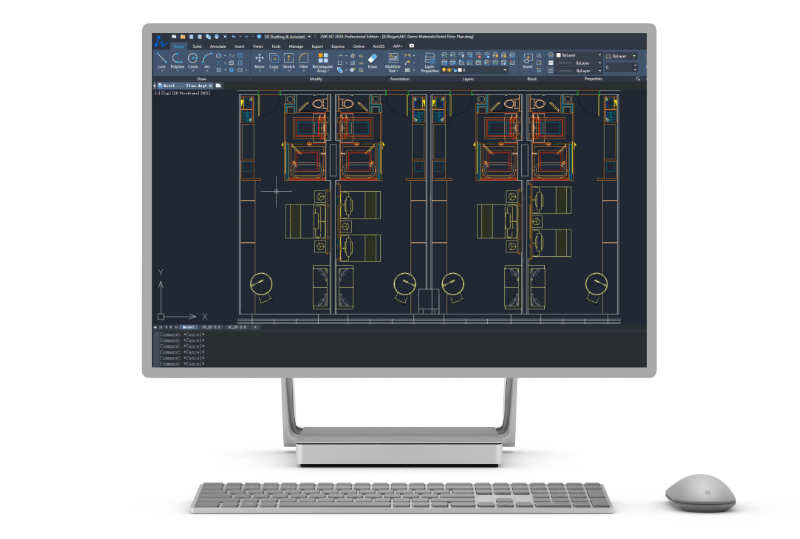Viewport: 800px width, 539px height.
Task: Open the Annotate ribbon tab
Action: point(218,46)
